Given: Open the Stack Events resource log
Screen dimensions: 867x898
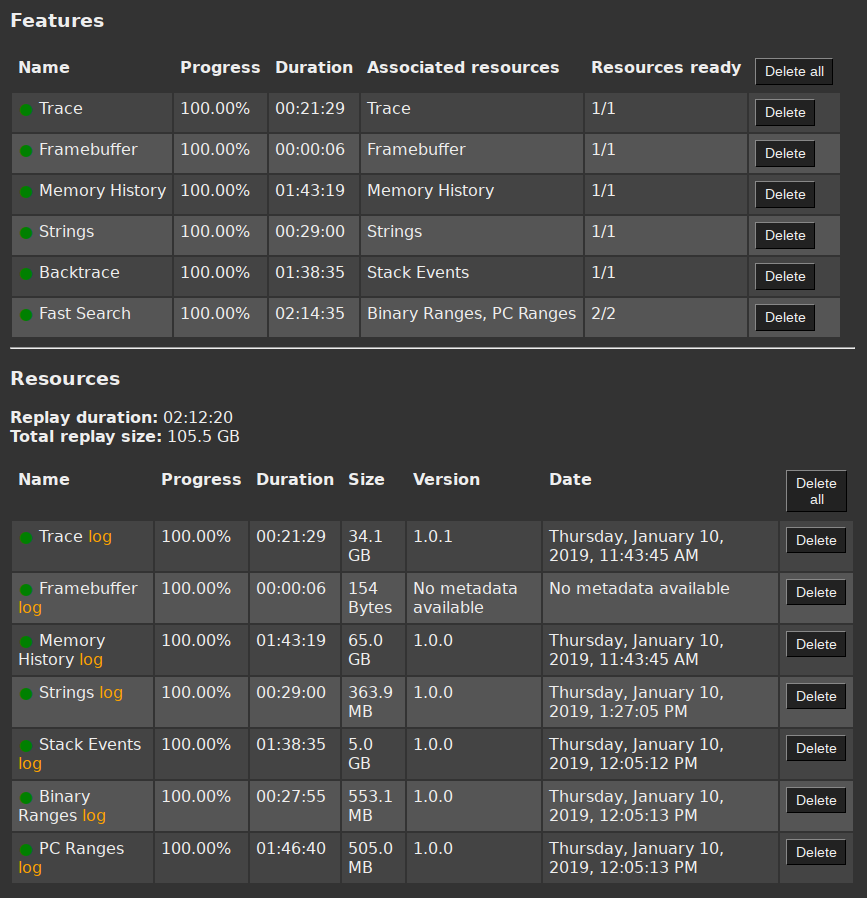Looking at the screenshot, I should [x=31, y=763].
